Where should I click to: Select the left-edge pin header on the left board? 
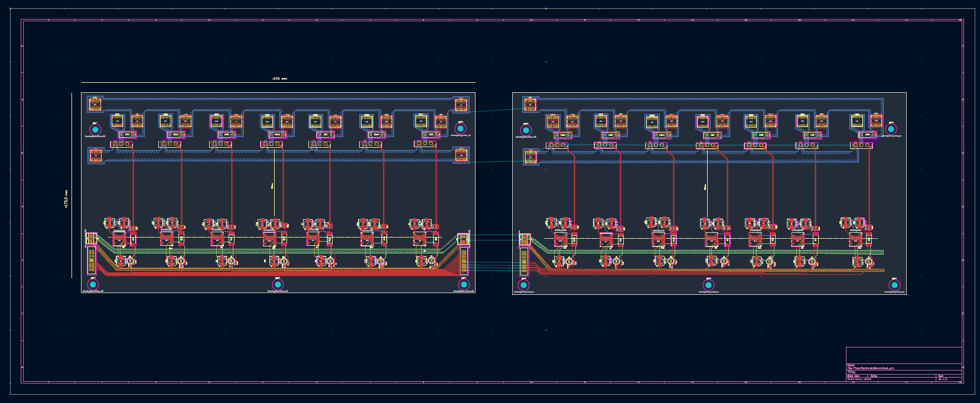tap(91, 260)
